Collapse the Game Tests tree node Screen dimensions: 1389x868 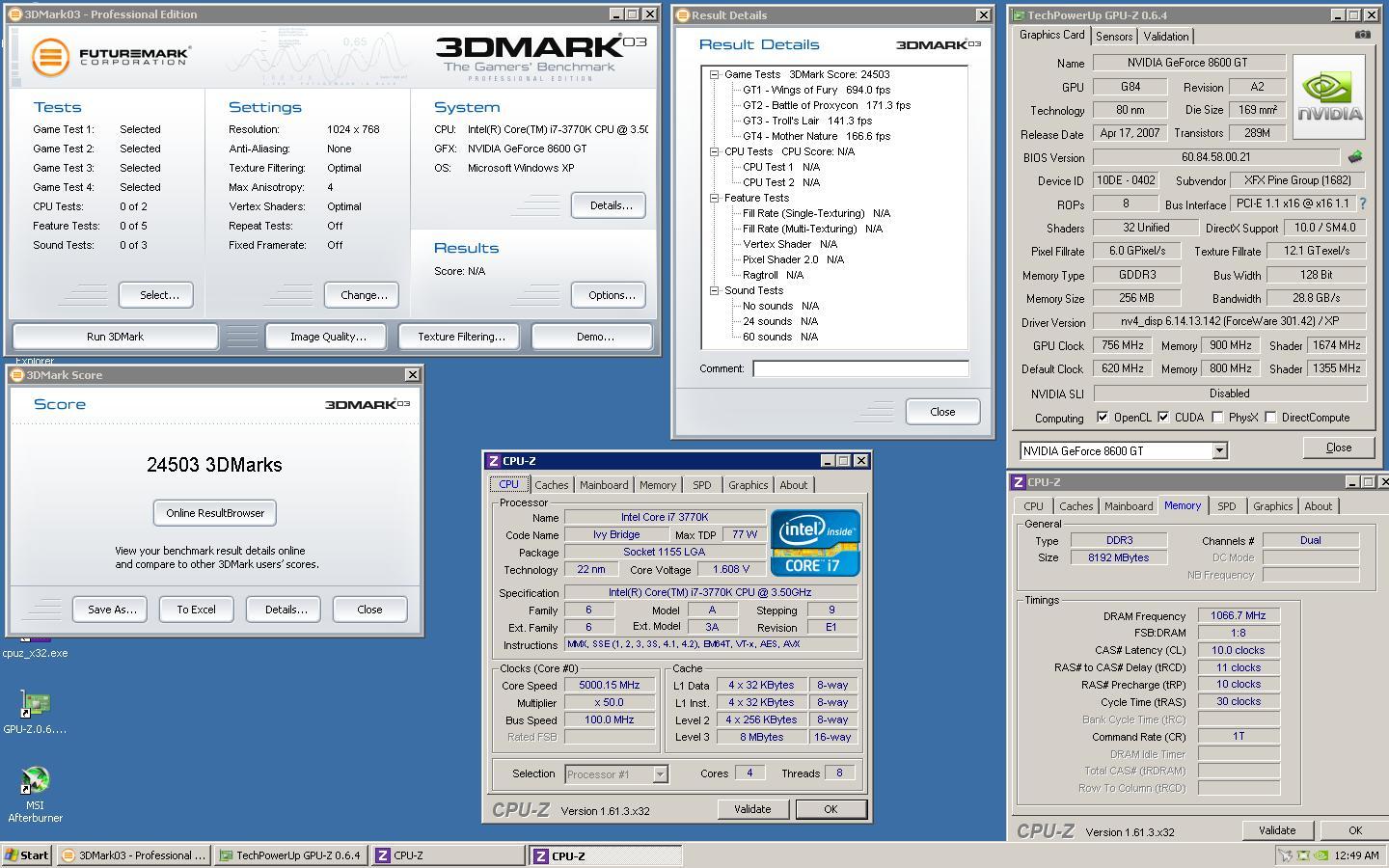point(714,74)
